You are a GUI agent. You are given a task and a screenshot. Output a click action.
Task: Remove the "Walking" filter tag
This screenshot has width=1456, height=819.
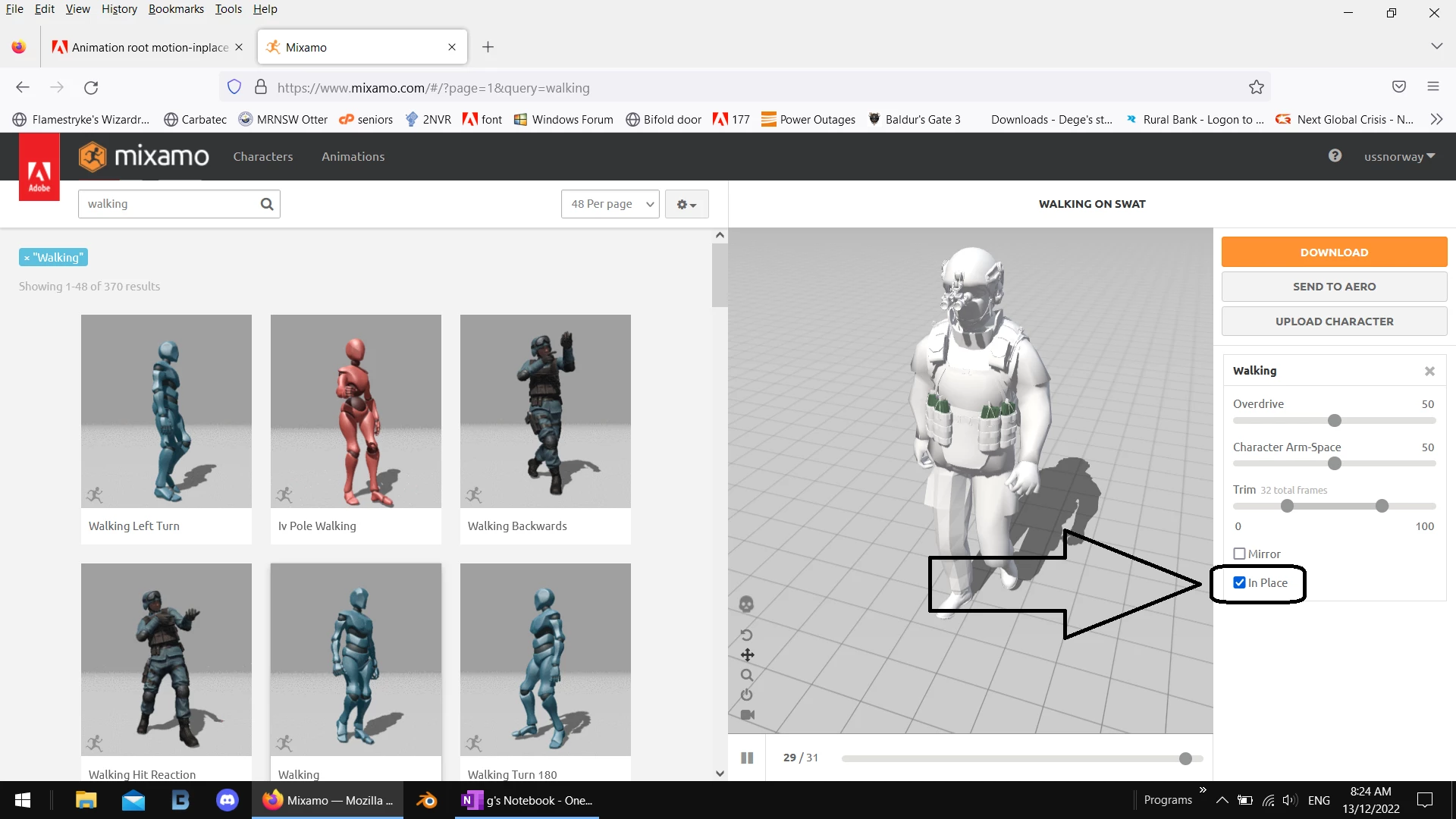pyautogui.click(x=27, y=258)
